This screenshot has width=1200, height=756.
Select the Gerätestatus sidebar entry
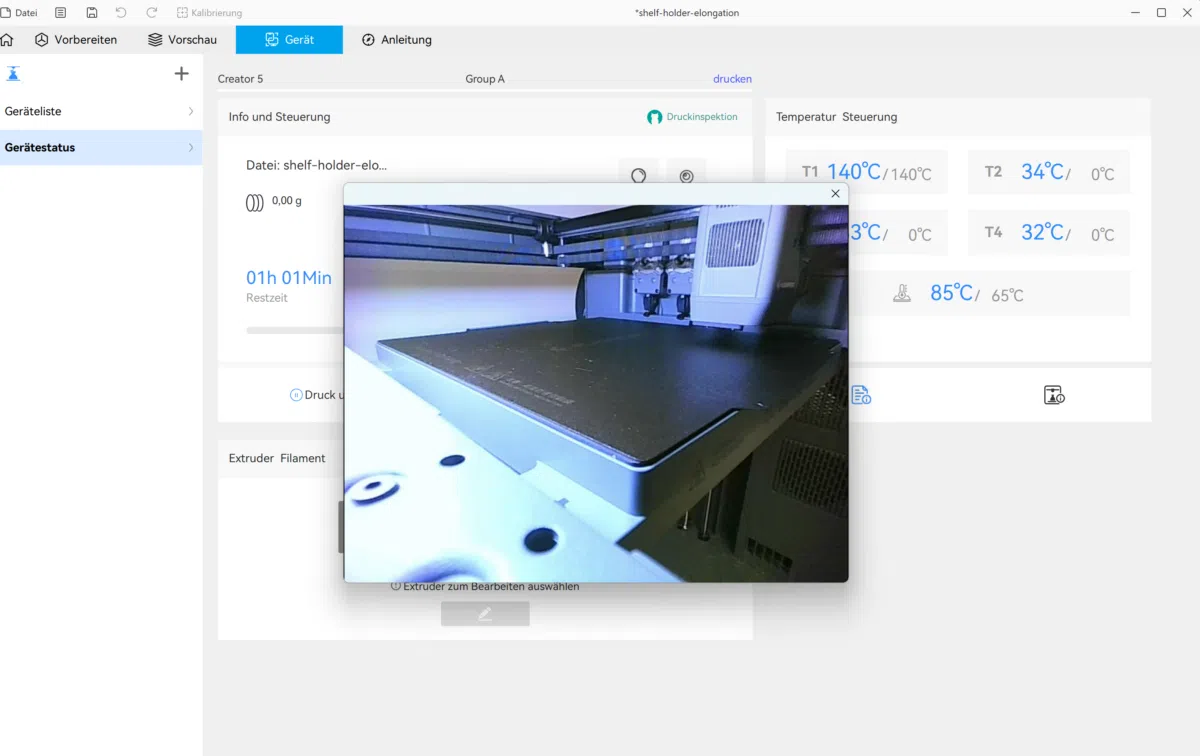pos(101,147)
